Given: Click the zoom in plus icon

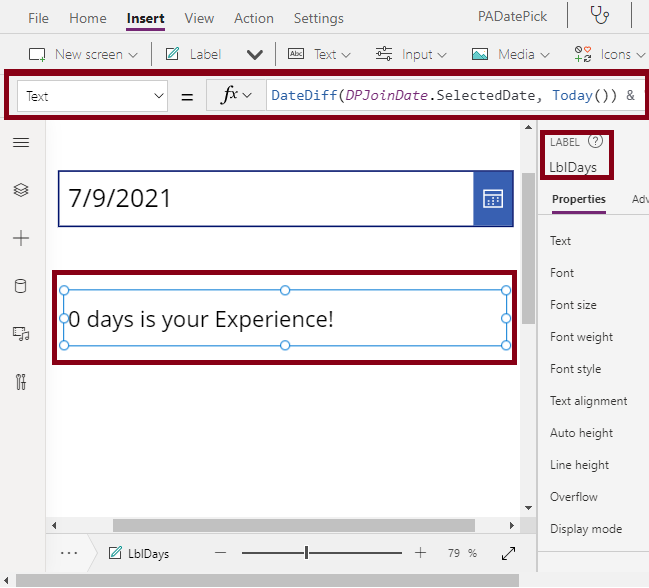Looking at the screenshot, I should (x=420, y=553).
